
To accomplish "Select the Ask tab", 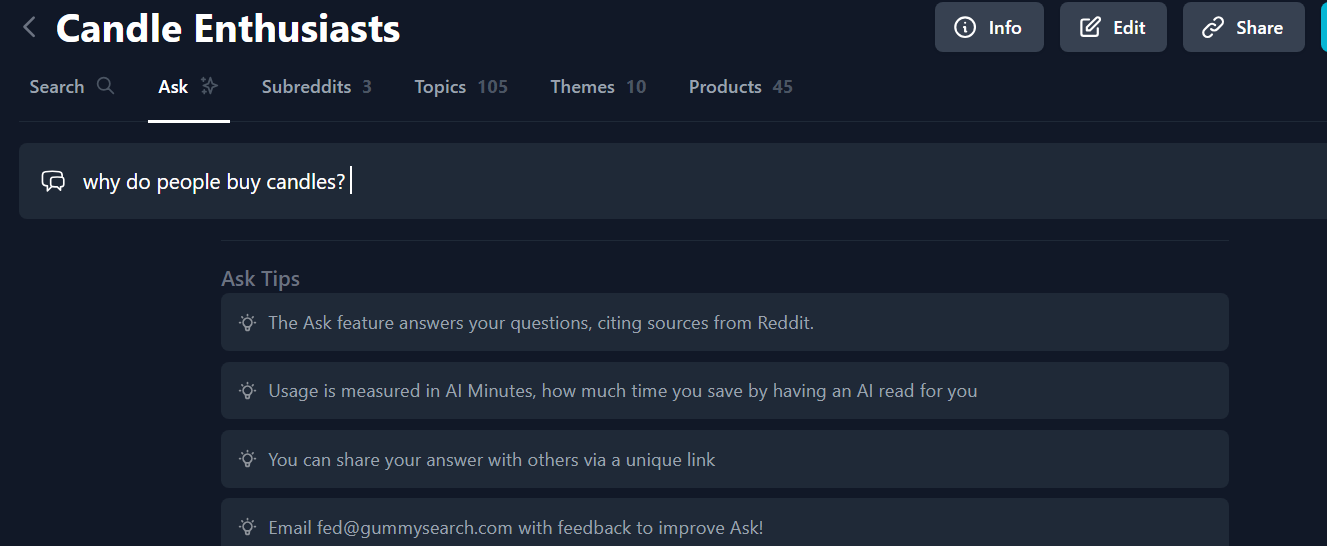I will tap(188, 87).
